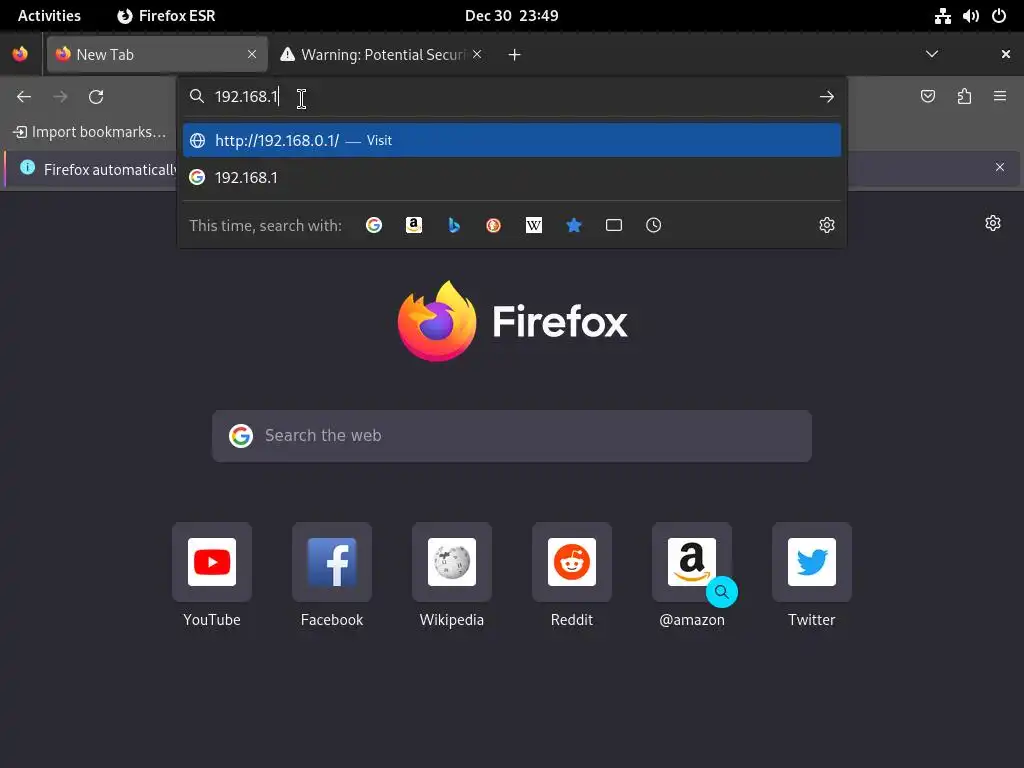Open the Firefox ESR app menu
Viewport: 1024px width, 768px height.
167,16
